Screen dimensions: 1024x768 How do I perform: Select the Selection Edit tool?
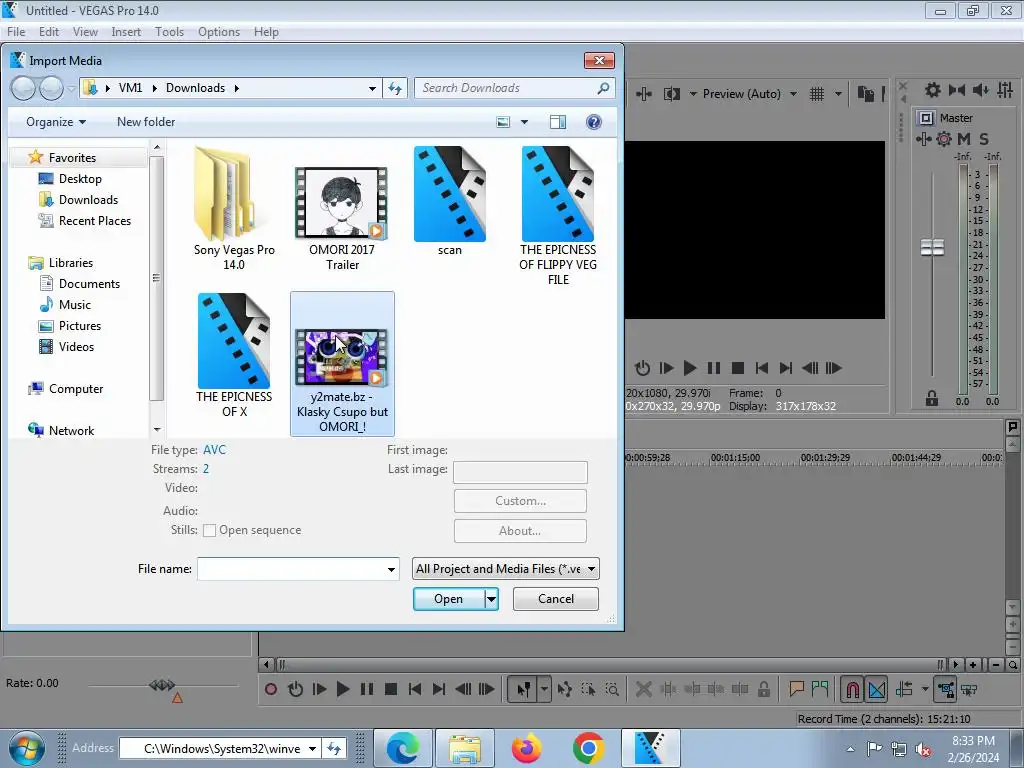(588, 689)
